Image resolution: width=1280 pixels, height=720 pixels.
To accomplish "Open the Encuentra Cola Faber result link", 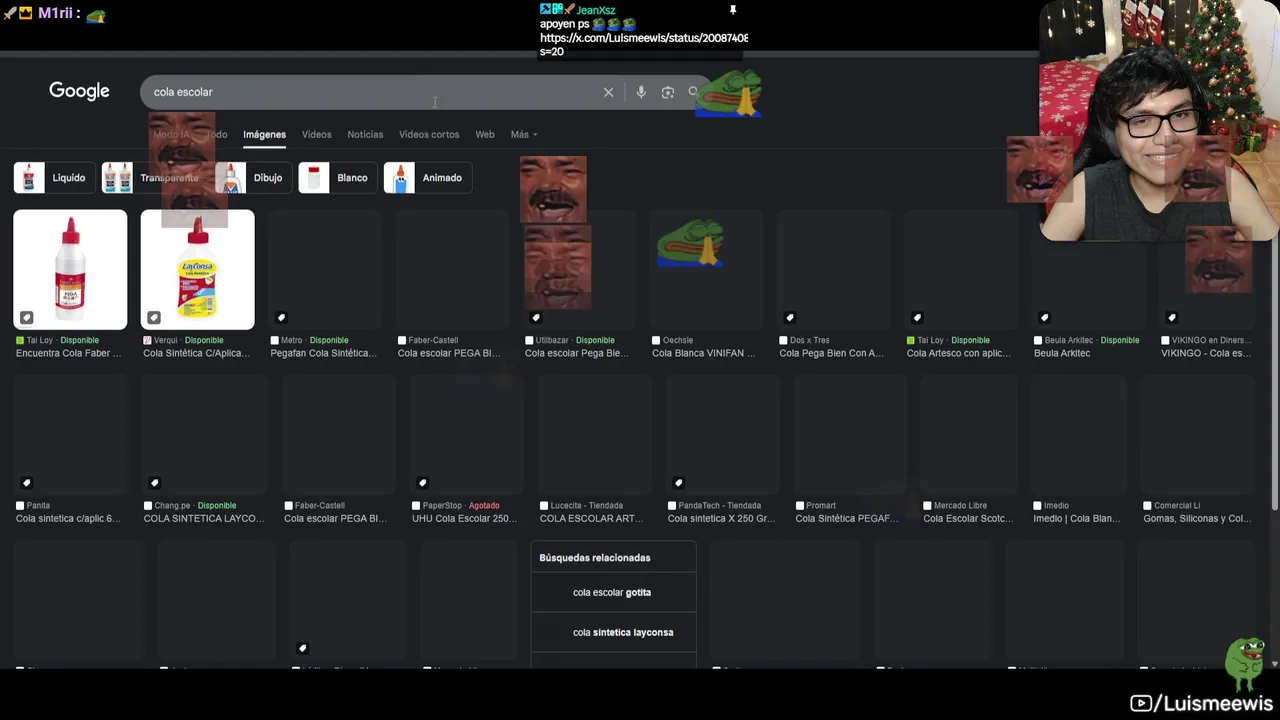I will tap(68, 353).
